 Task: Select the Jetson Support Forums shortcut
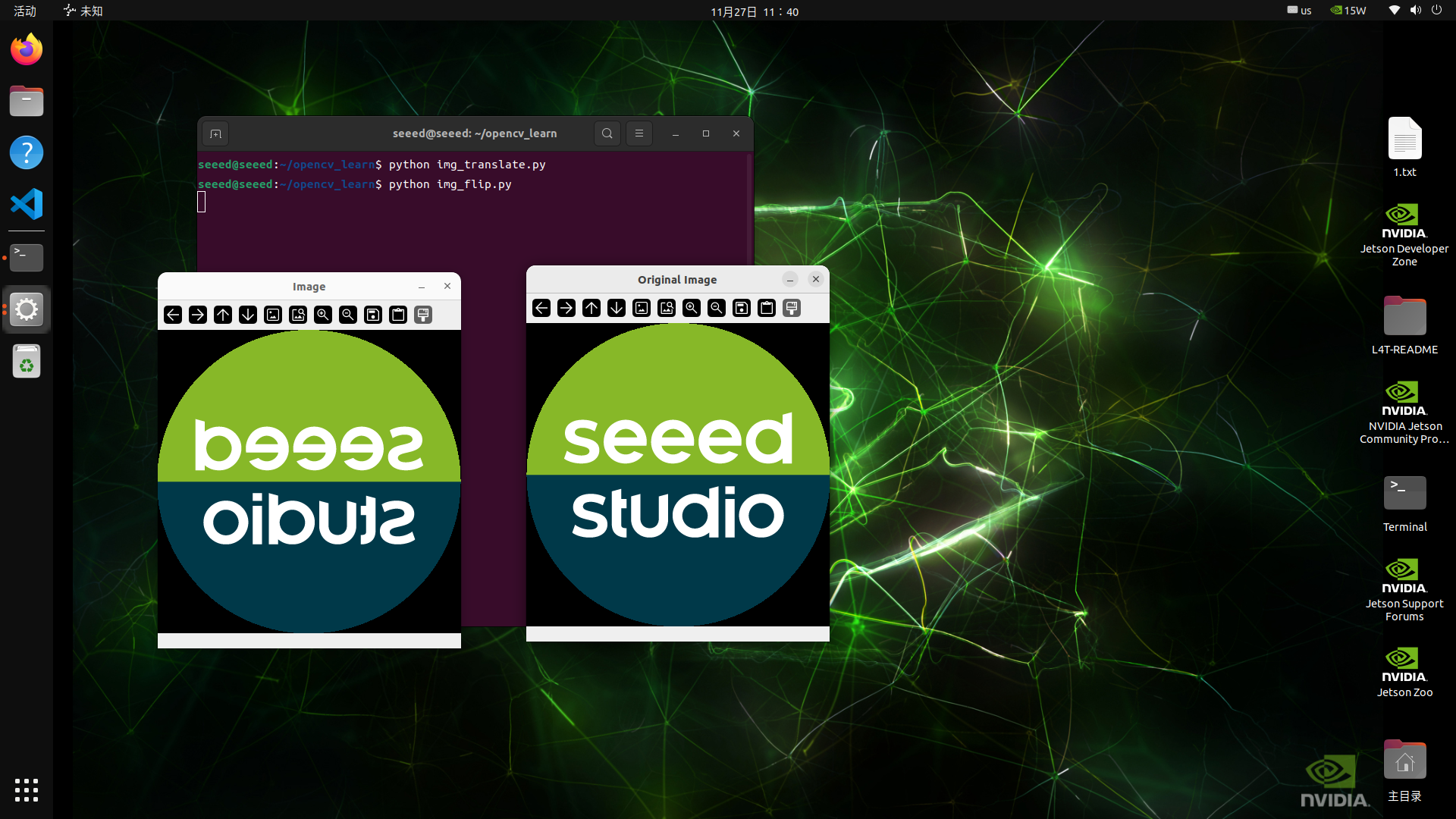(x=1404, y=590)
